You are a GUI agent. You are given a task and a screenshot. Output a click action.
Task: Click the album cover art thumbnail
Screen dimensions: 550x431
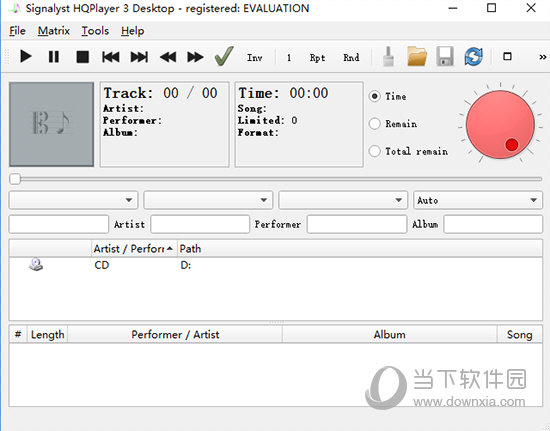[x=52, y=124]
